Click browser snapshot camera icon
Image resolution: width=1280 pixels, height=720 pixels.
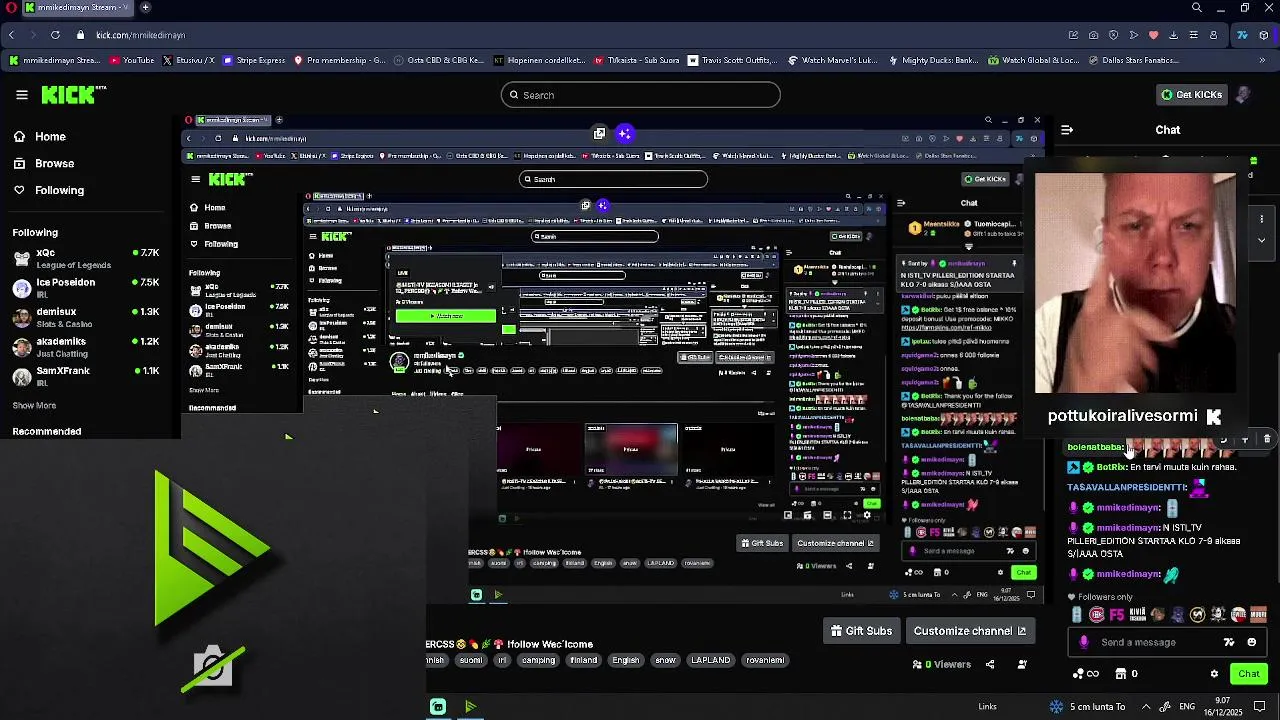point(1093,35)
